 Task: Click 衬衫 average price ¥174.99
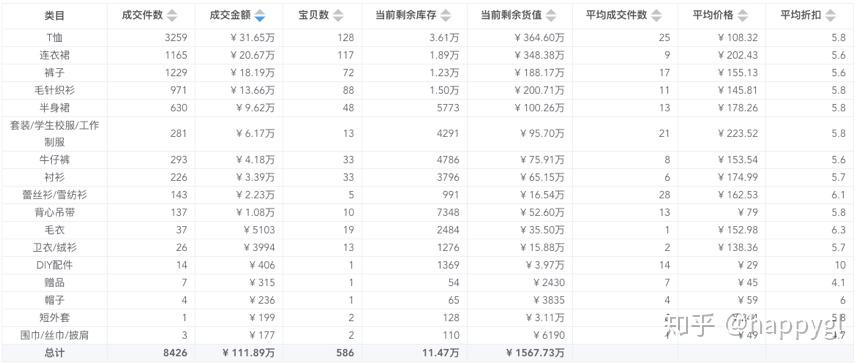click(738, 178)
